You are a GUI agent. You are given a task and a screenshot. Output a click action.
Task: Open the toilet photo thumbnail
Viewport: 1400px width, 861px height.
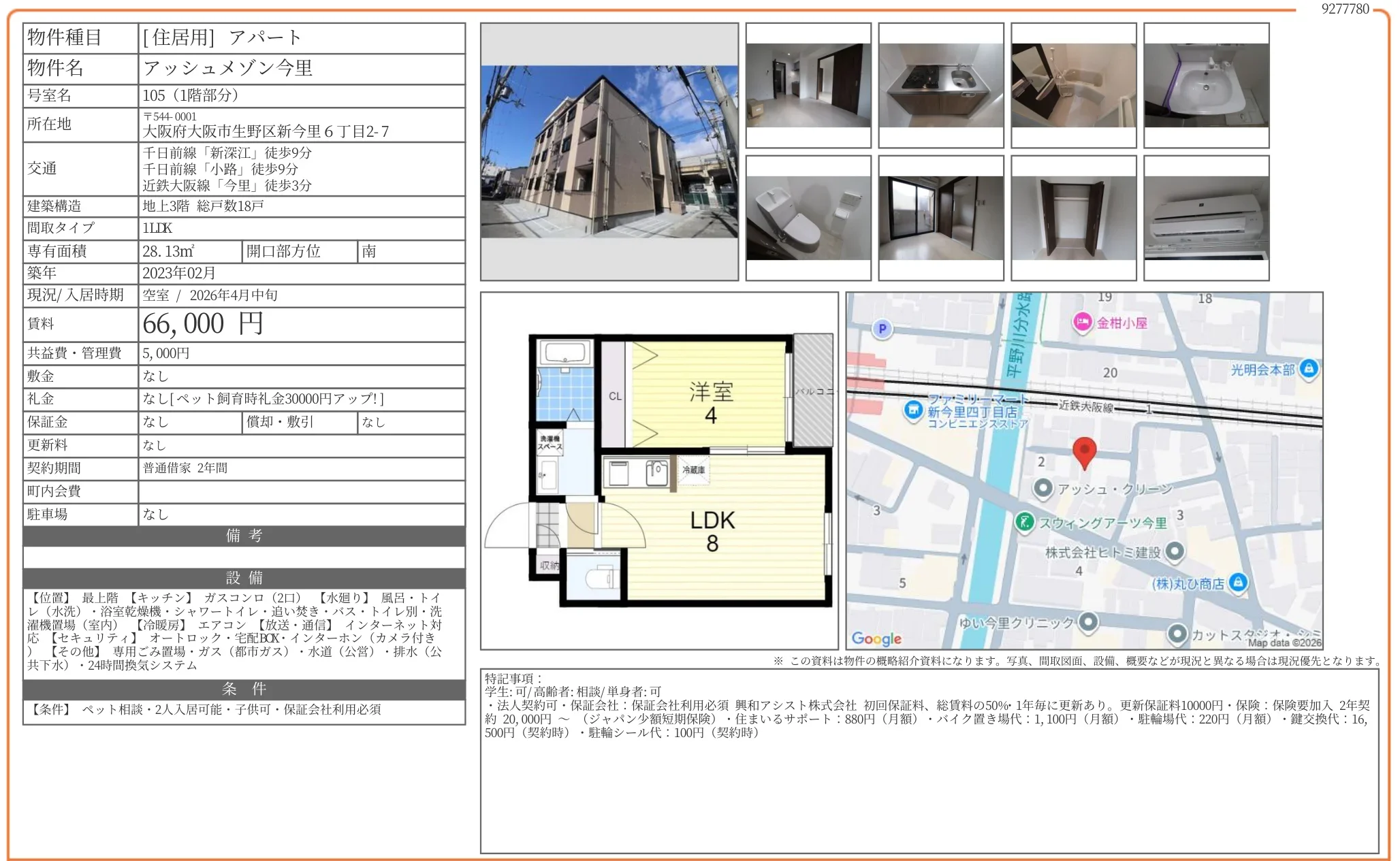point(808,218)
